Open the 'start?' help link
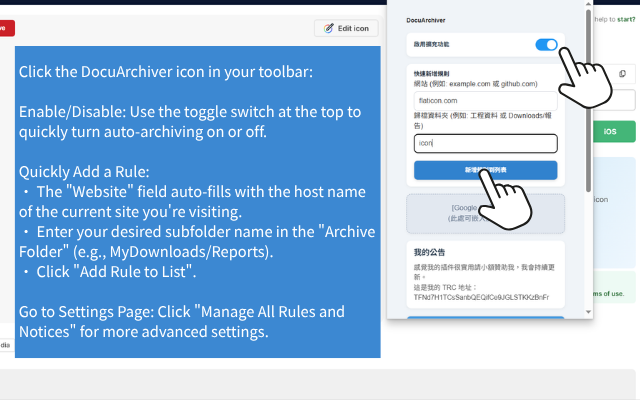 tap(626, 19)
